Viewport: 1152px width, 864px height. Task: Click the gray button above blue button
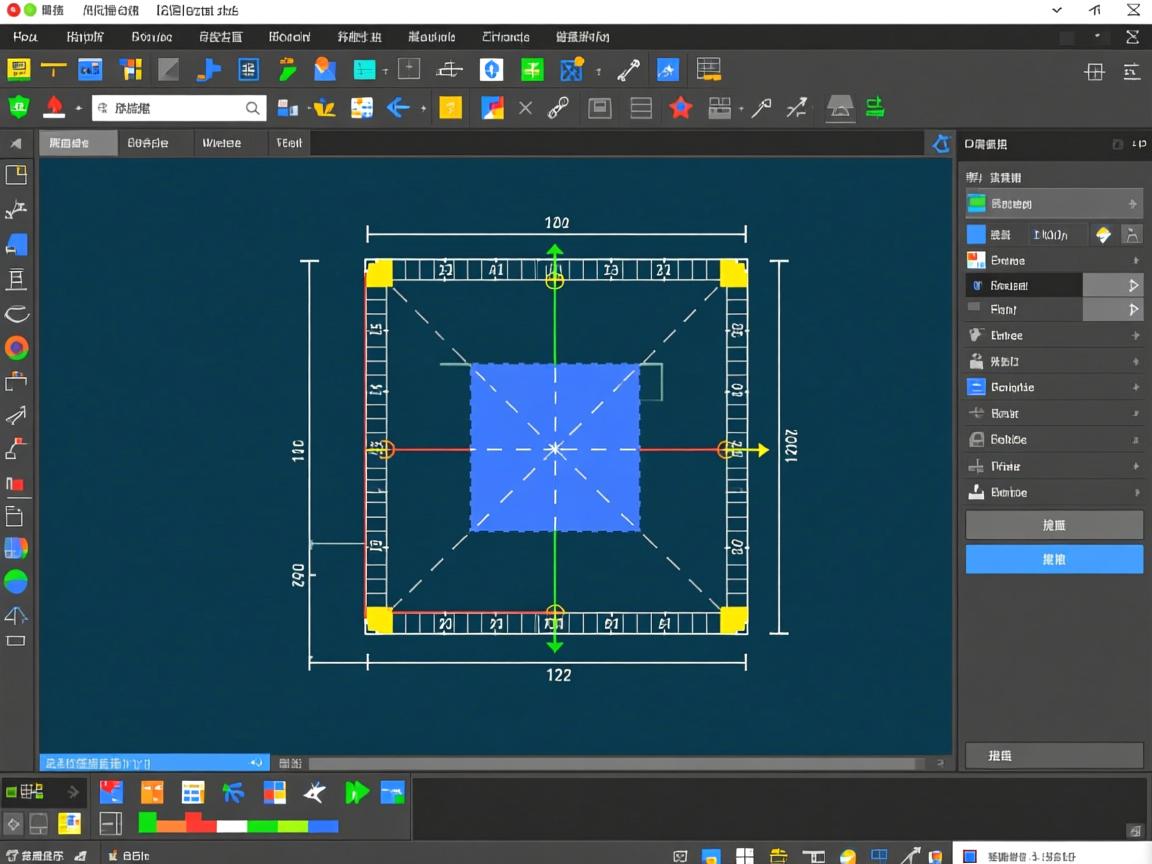[1054, 525]
